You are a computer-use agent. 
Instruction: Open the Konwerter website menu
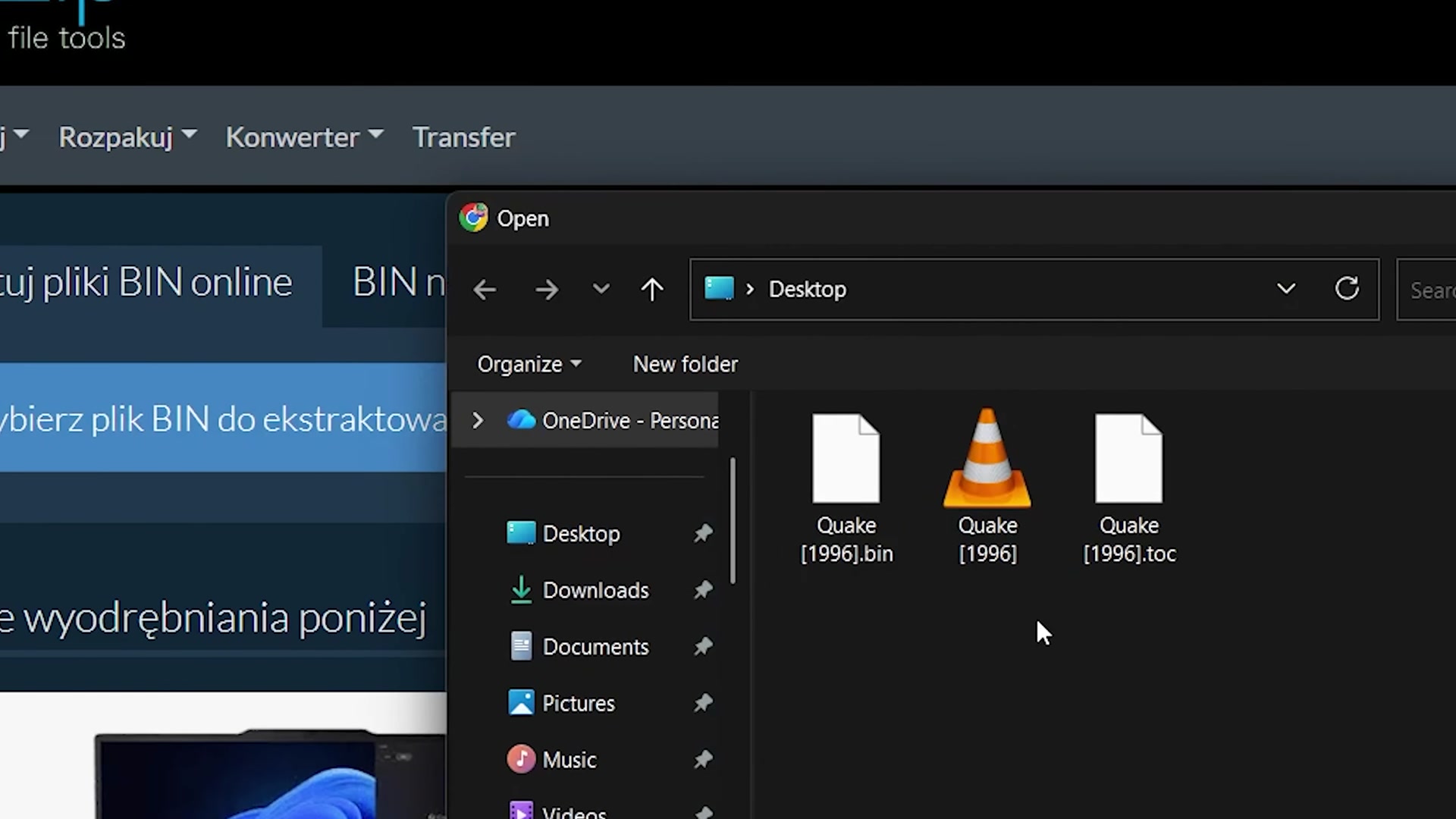pyautogui.click(x=304, y=137)
